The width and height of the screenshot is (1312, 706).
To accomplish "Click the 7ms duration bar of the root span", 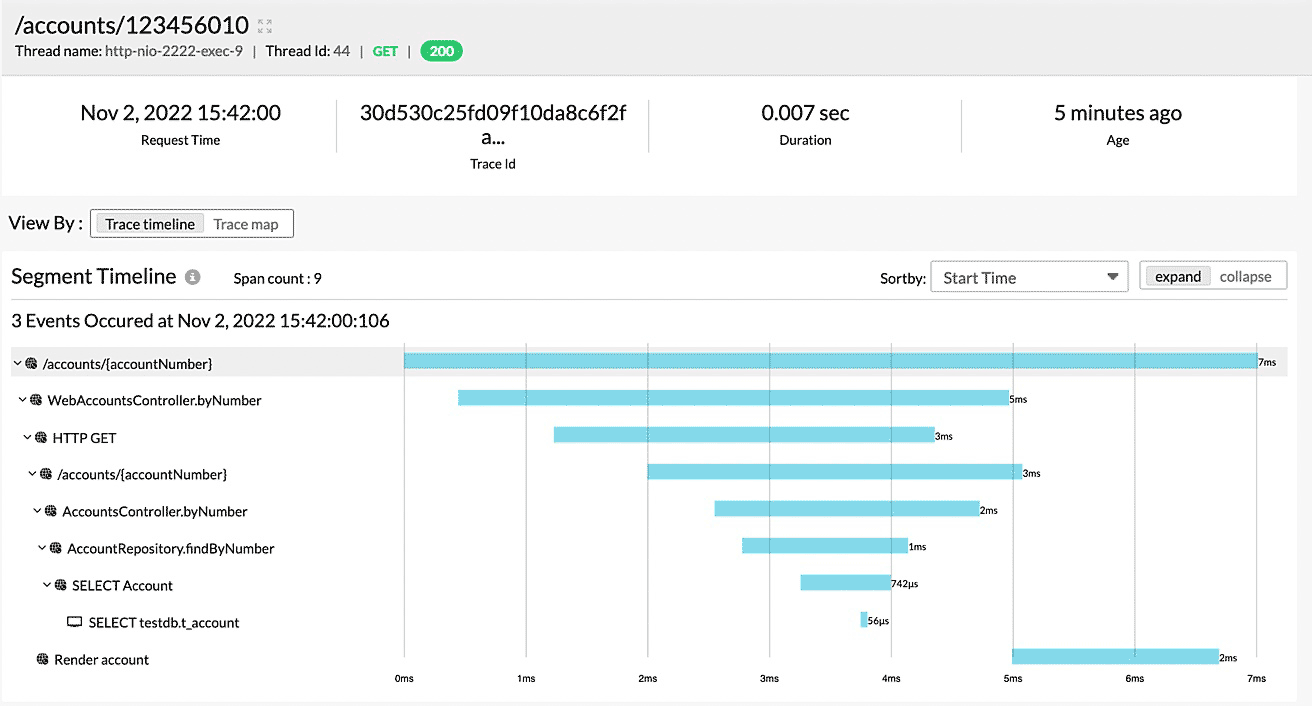I will [x=830, y=361].
